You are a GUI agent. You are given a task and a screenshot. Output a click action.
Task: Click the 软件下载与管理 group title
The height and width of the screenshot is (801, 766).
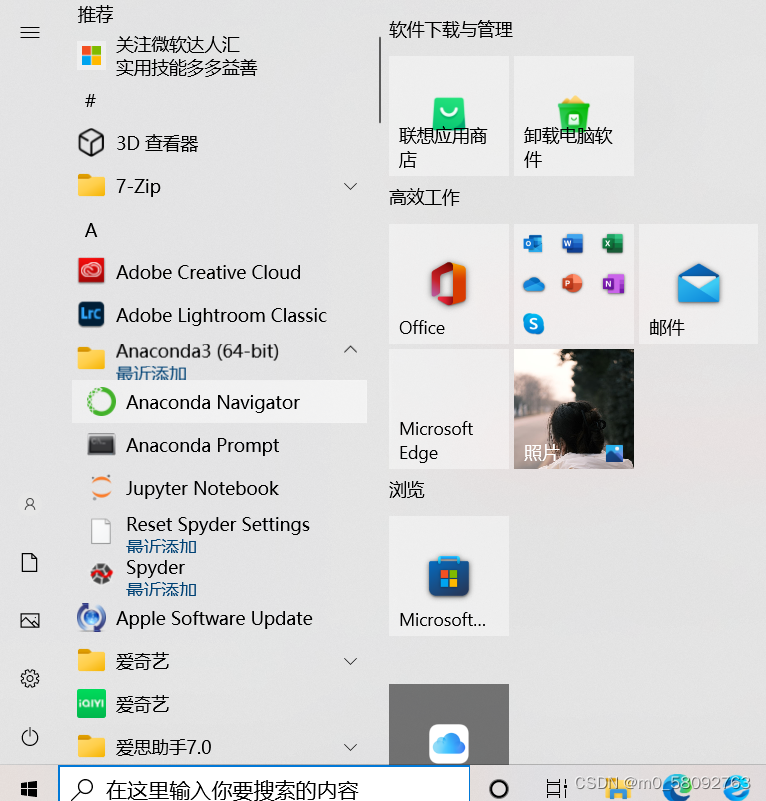(451, 30)
